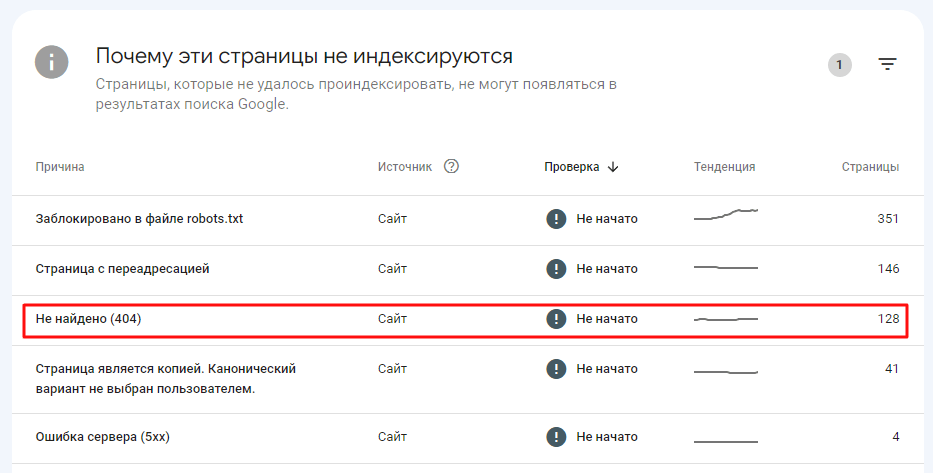Click the trend sparkline in переадресацией row
Screen dimensions: 933x473
click(726, 268)
